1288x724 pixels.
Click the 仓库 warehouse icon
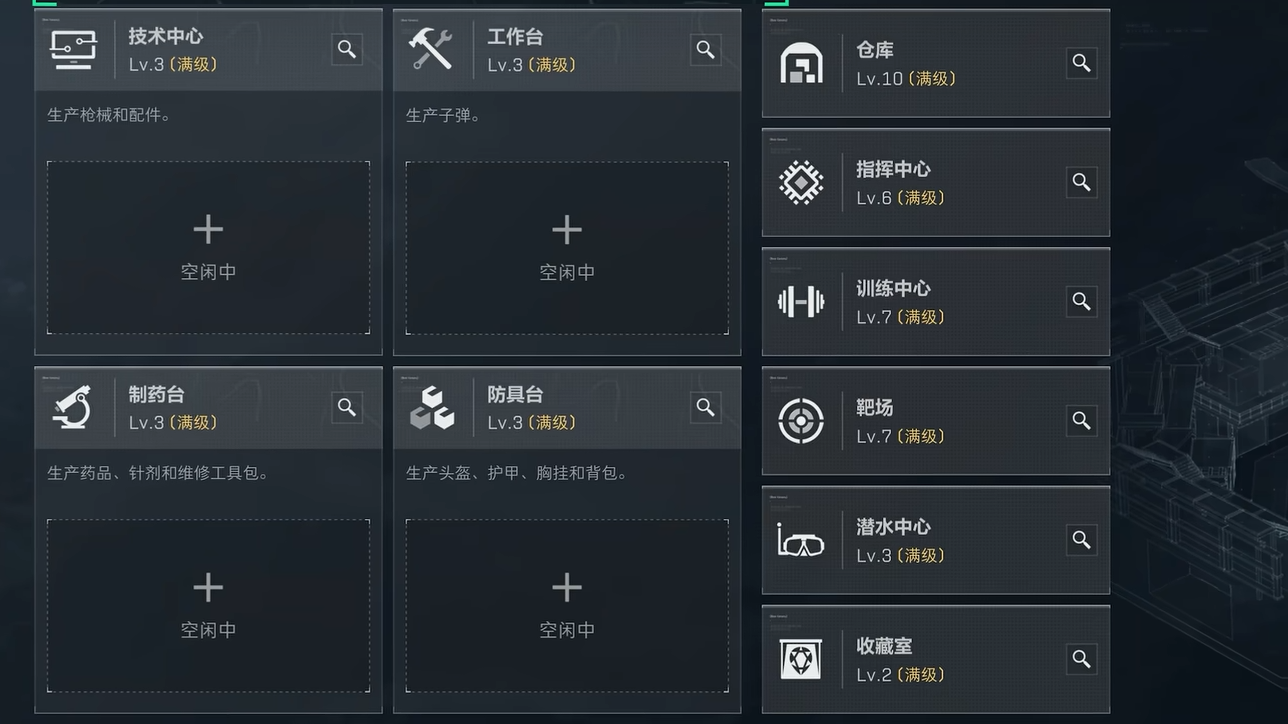[801, 63]
